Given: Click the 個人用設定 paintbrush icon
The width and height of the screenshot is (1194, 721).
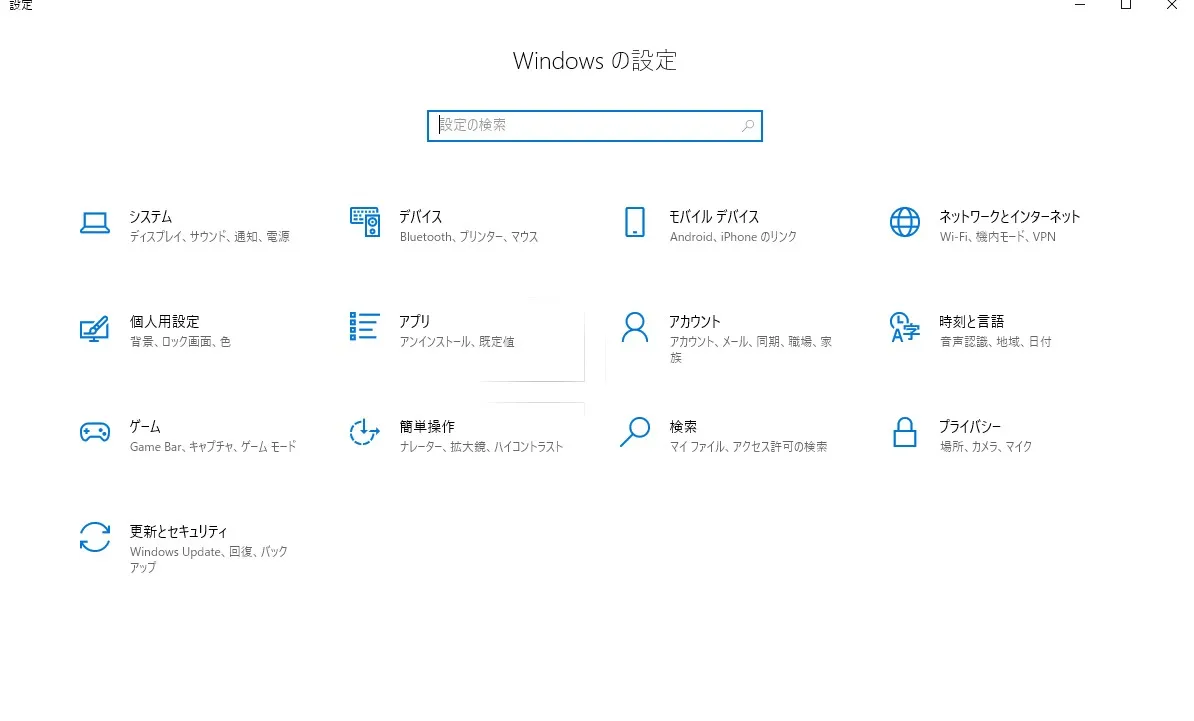Looking at the screenshot, I should 94,329.
